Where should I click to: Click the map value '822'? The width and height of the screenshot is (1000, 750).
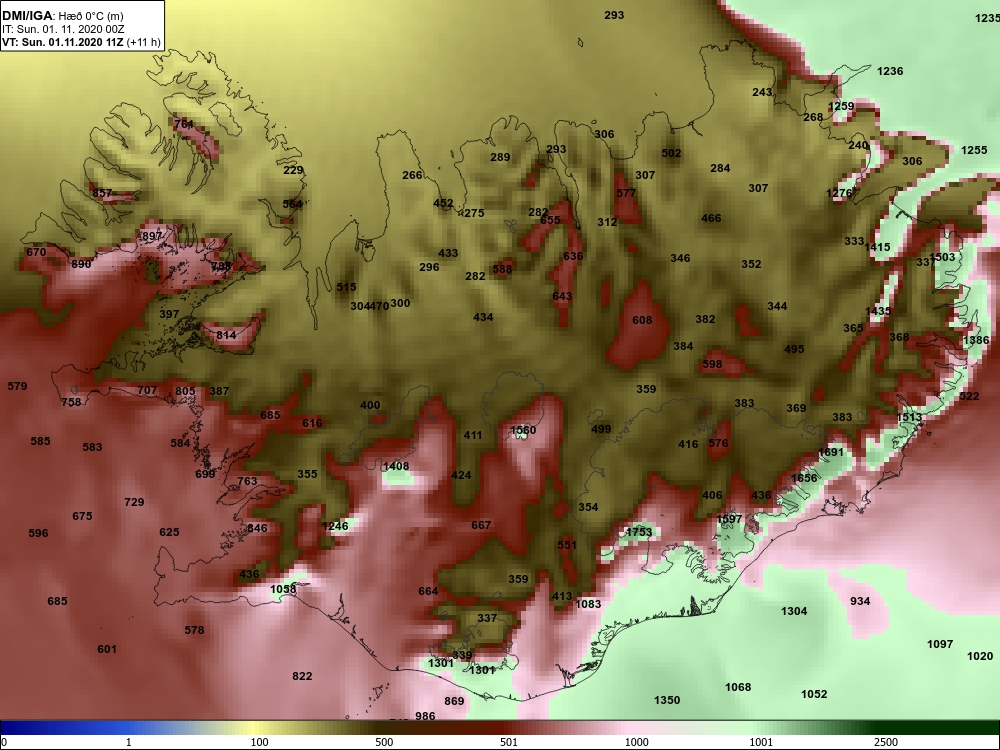[x=302, y=675]
